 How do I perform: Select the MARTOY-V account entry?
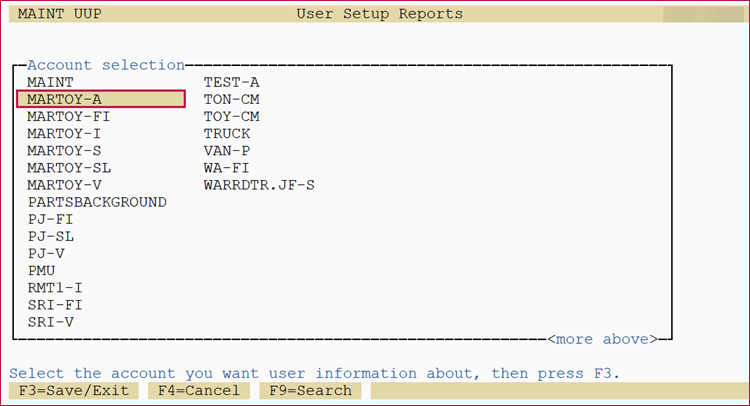64,185
